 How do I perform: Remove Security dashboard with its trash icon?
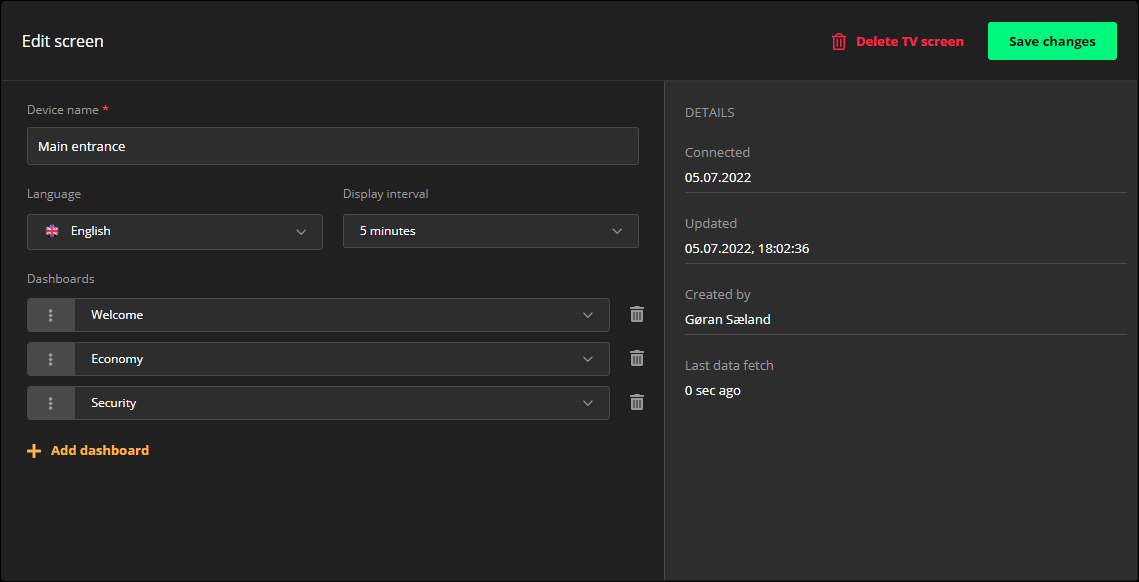[x=637, y=402]
